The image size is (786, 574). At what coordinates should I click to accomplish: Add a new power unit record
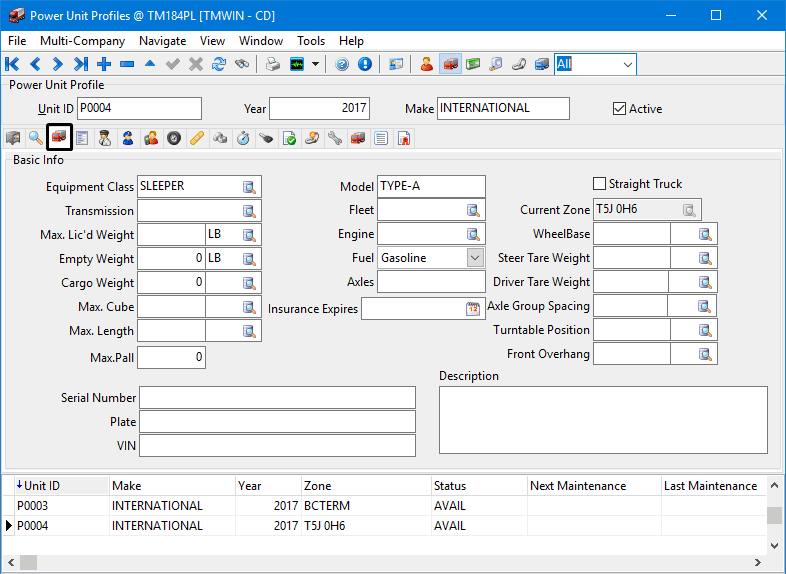tap(104, 64)
